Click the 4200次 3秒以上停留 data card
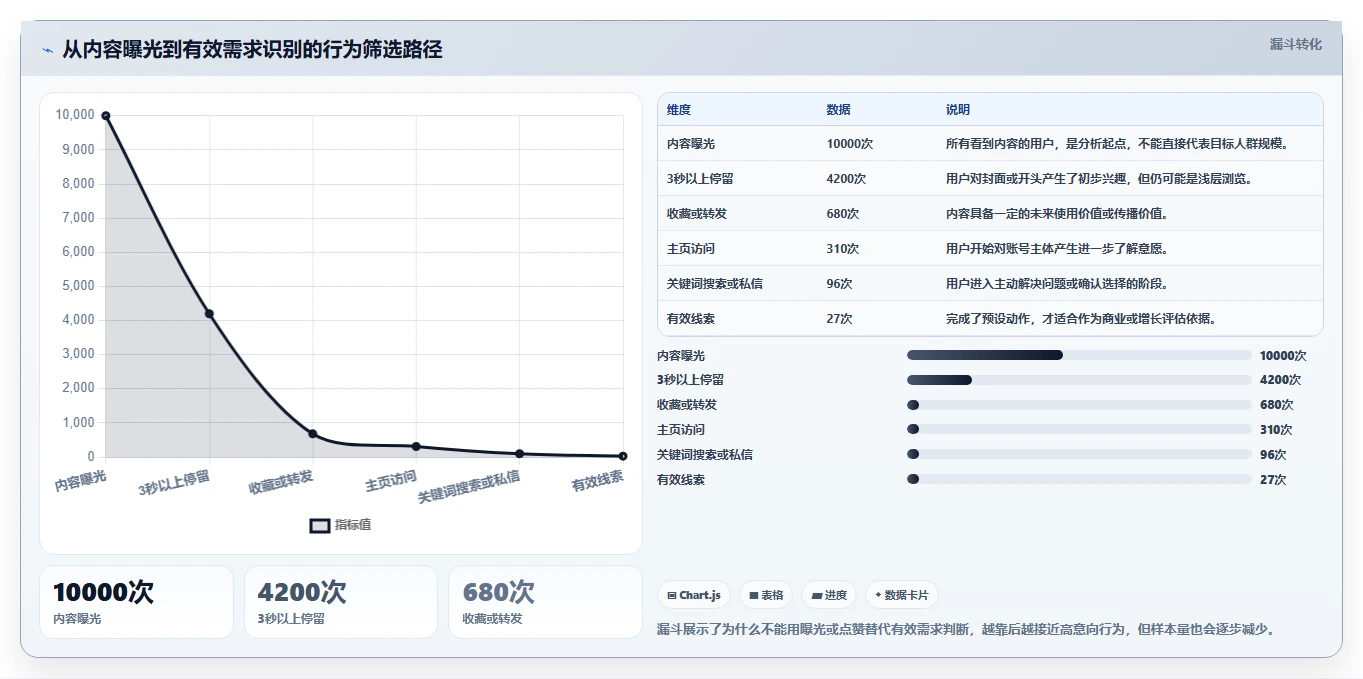Screen dimensions: 1363x679 (341, 602)
